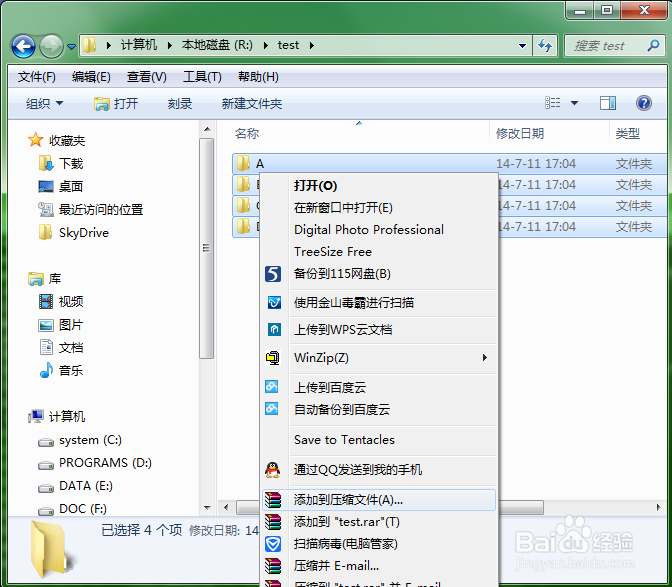Click navigation pane scroll-down arrow
Image resolution: width=672 pixels, height=587 pixels.
(x=207, y=508)
